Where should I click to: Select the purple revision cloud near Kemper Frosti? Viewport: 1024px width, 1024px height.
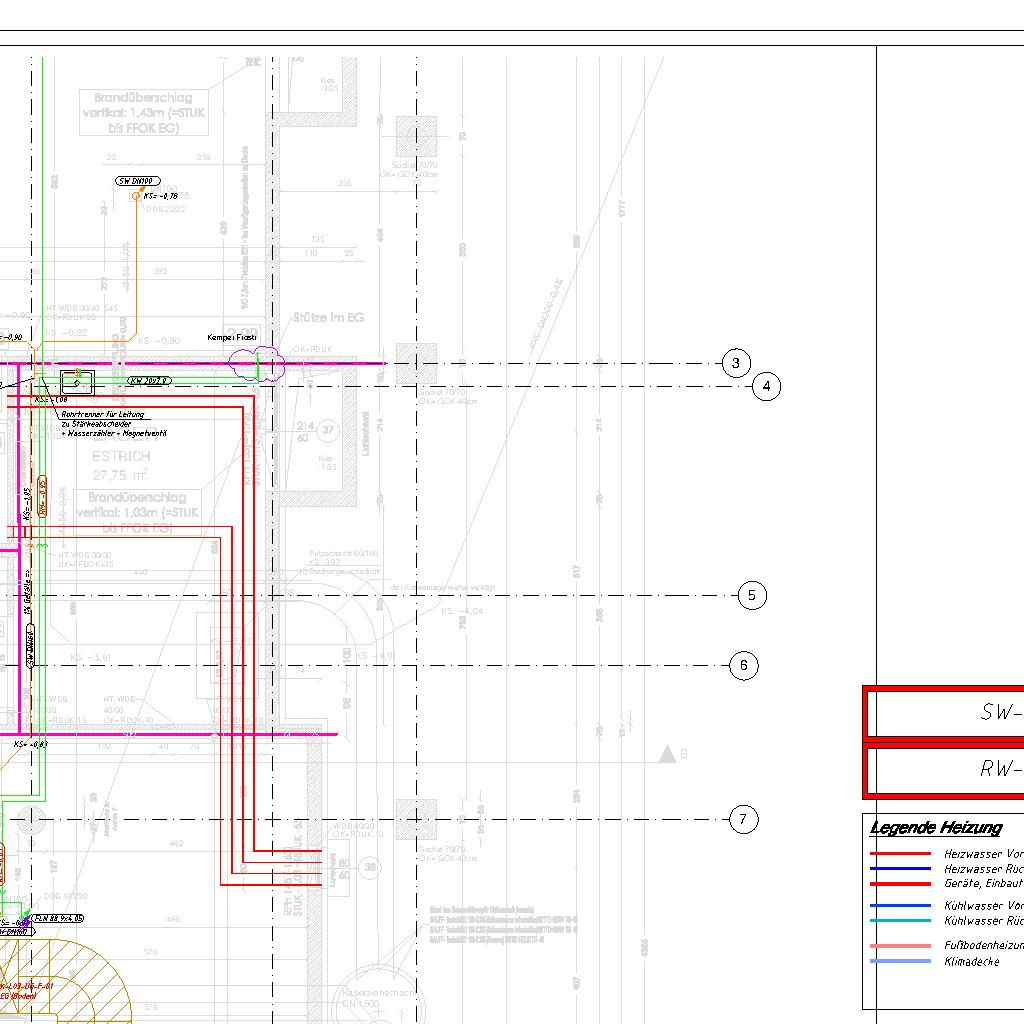pos(257,363)
